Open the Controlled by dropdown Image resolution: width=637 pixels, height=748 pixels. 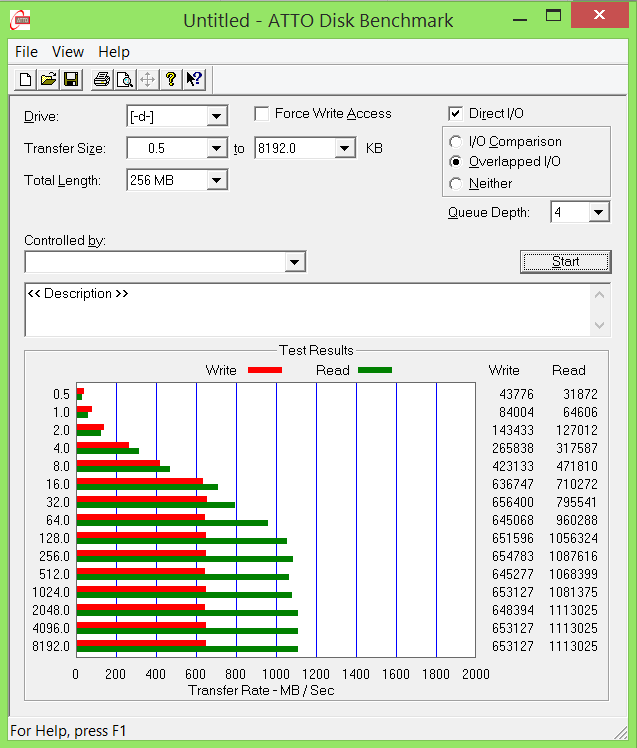pyautogui.click(x=294, y=262)
